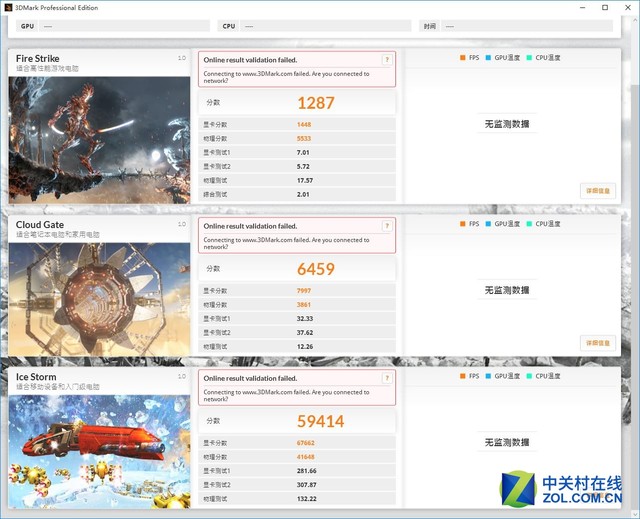The width and height of the screenshot is (640, 519).
Task: Click the Ice Storm benchmark thumbnail
Action: (x=99, y=451)
